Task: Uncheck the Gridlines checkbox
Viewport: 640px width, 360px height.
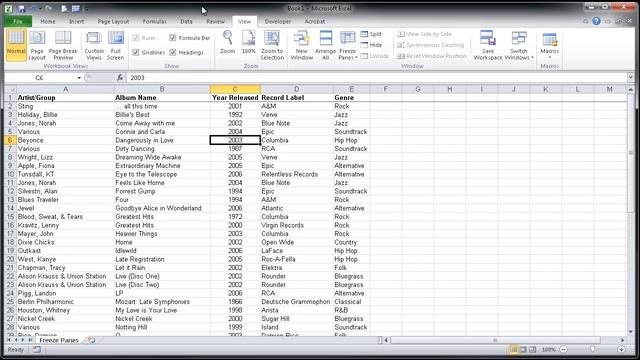Action: 136,52
